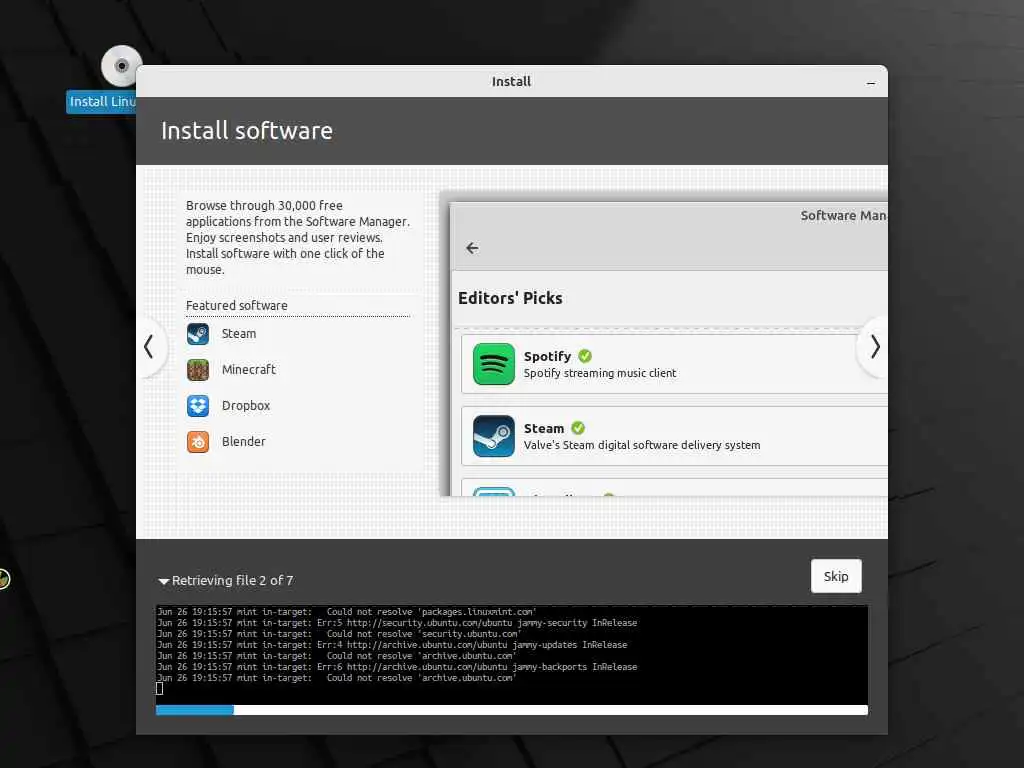1024x768 pixels.
Task: Click the Install Linux Mint disc desktop icon
Action: coord(121,66)
